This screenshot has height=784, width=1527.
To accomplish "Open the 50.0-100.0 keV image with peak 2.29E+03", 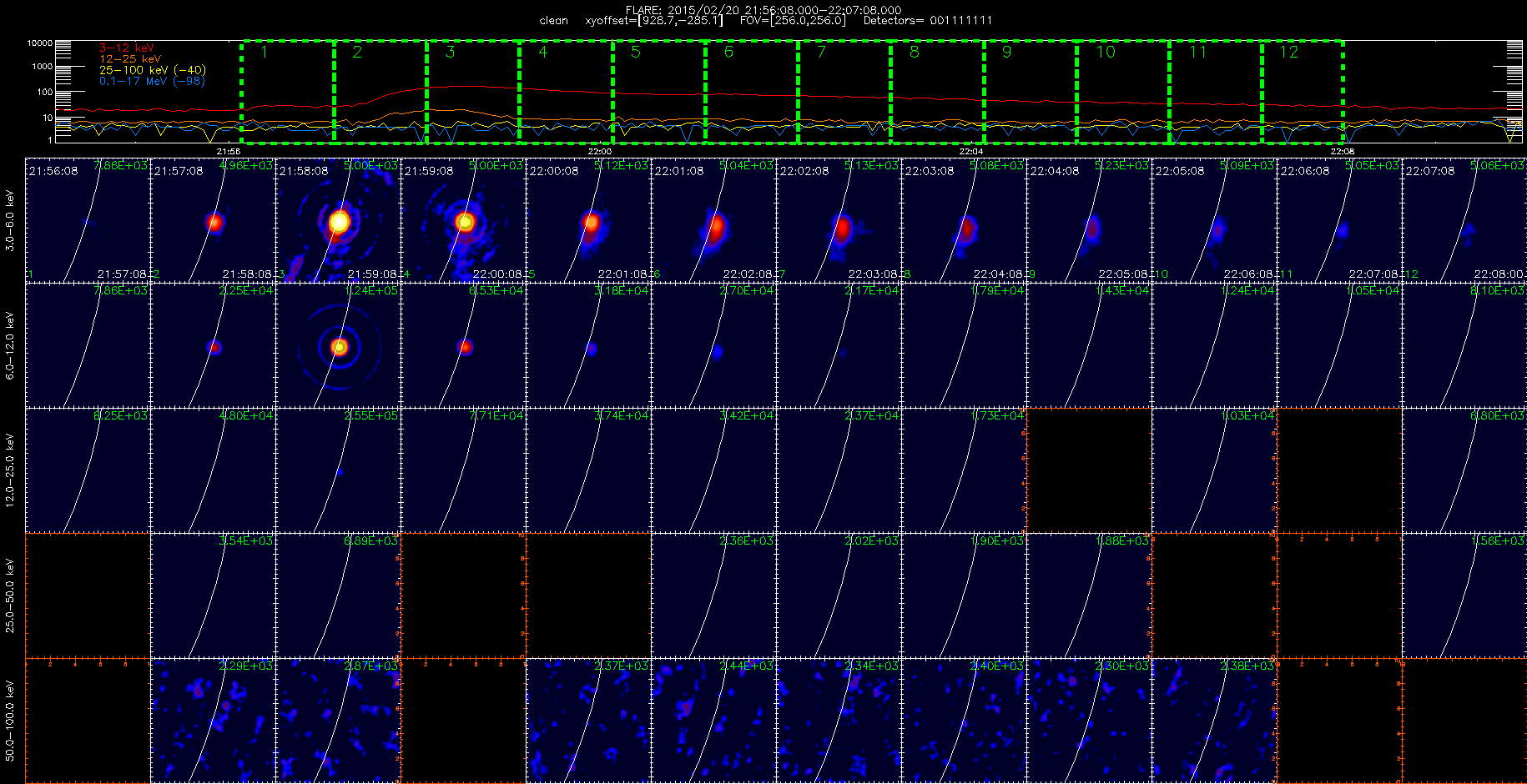I will coord(213,721).
